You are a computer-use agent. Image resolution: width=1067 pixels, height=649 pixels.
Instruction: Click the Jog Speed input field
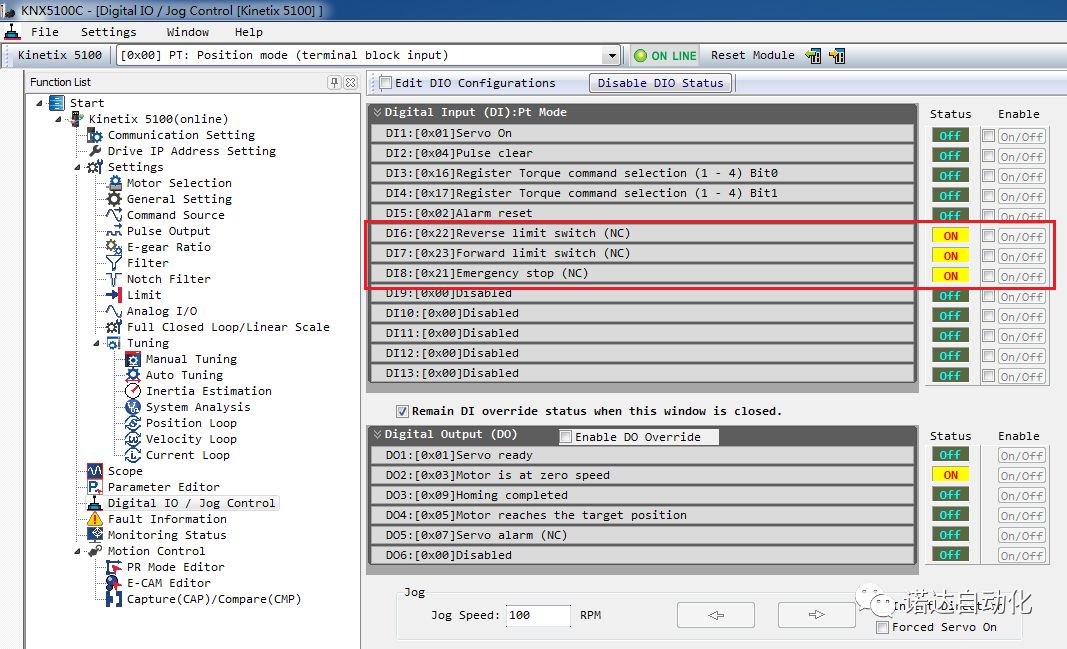click(x=538, y=615)
